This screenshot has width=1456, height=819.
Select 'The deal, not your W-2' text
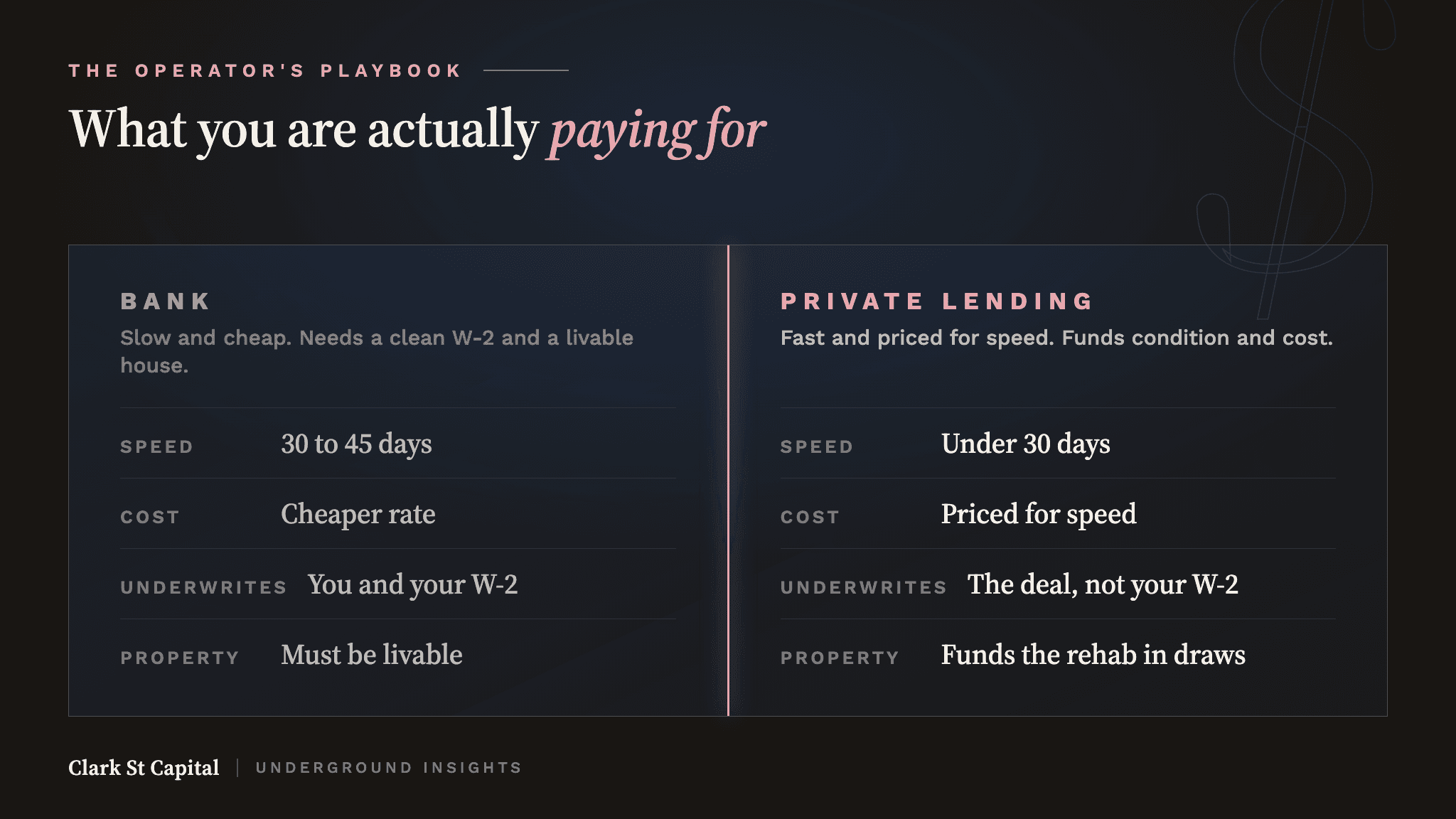pos(1103,584)
